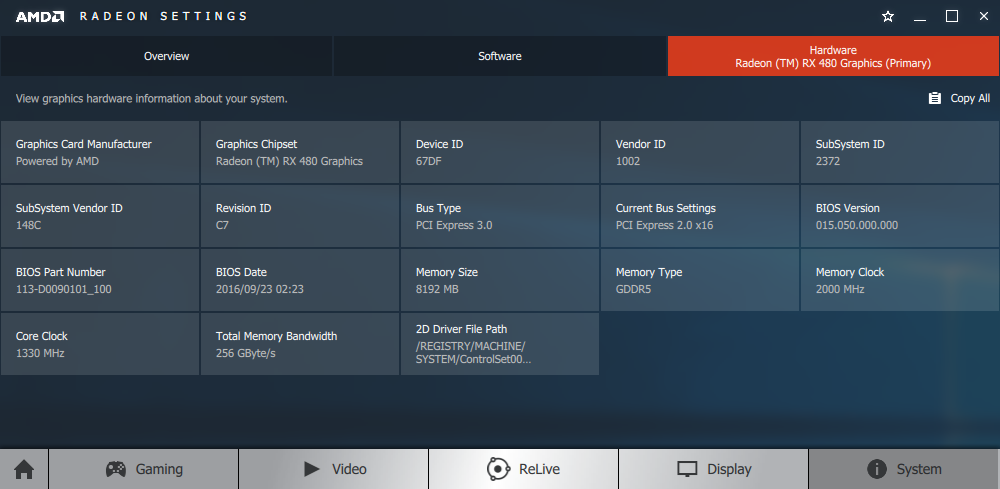Open the System section
The height and width of the screenshot is (489, 1000).
904,469
